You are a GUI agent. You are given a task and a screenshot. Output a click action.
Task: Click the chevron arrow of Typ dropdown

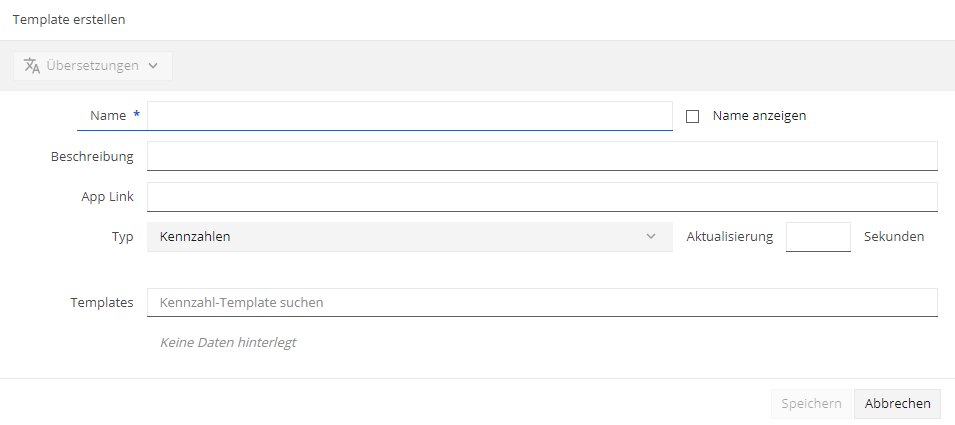pos(651,237)
